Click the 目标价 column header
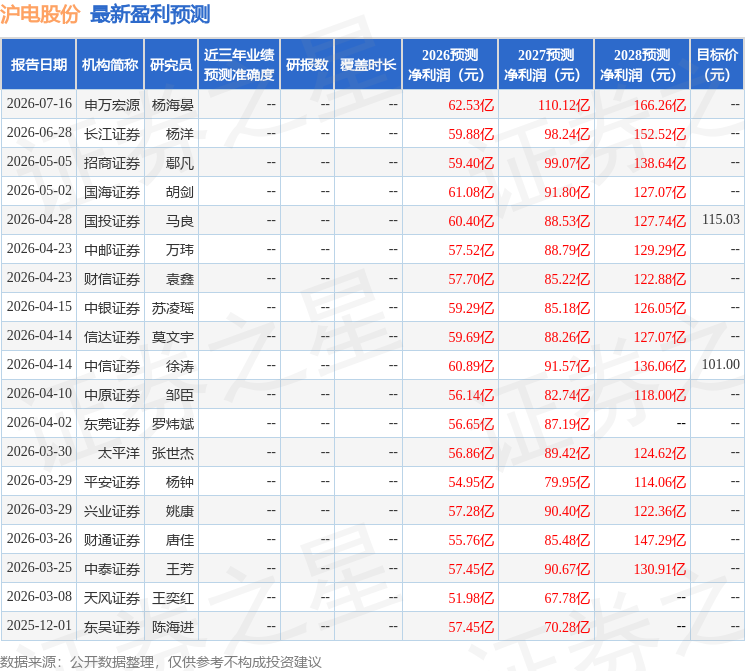 pyautogui.click(x=717, y=65)
